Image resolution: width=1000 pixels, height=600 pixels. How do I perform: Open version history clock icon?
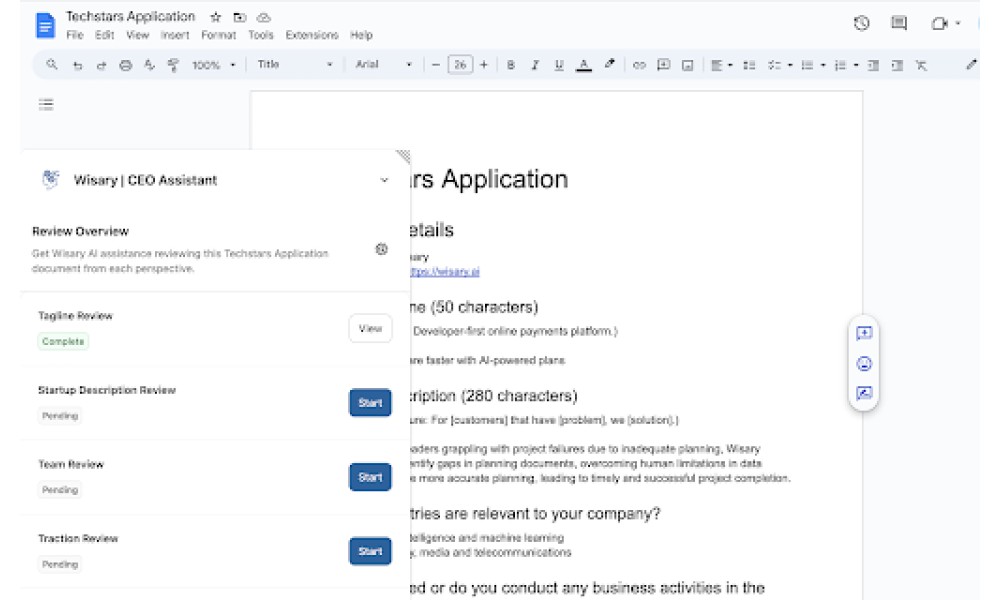(862, 24)
